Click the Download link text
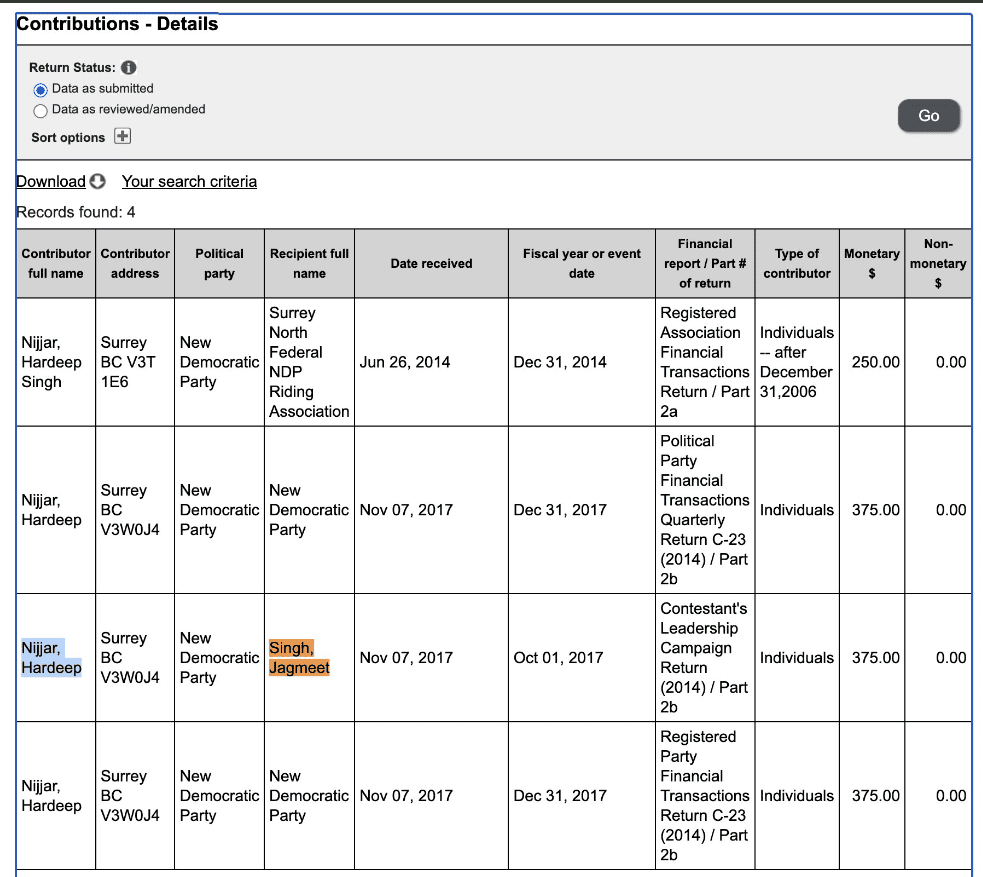This screenshot has height=877, width=983. pos(51,182)
